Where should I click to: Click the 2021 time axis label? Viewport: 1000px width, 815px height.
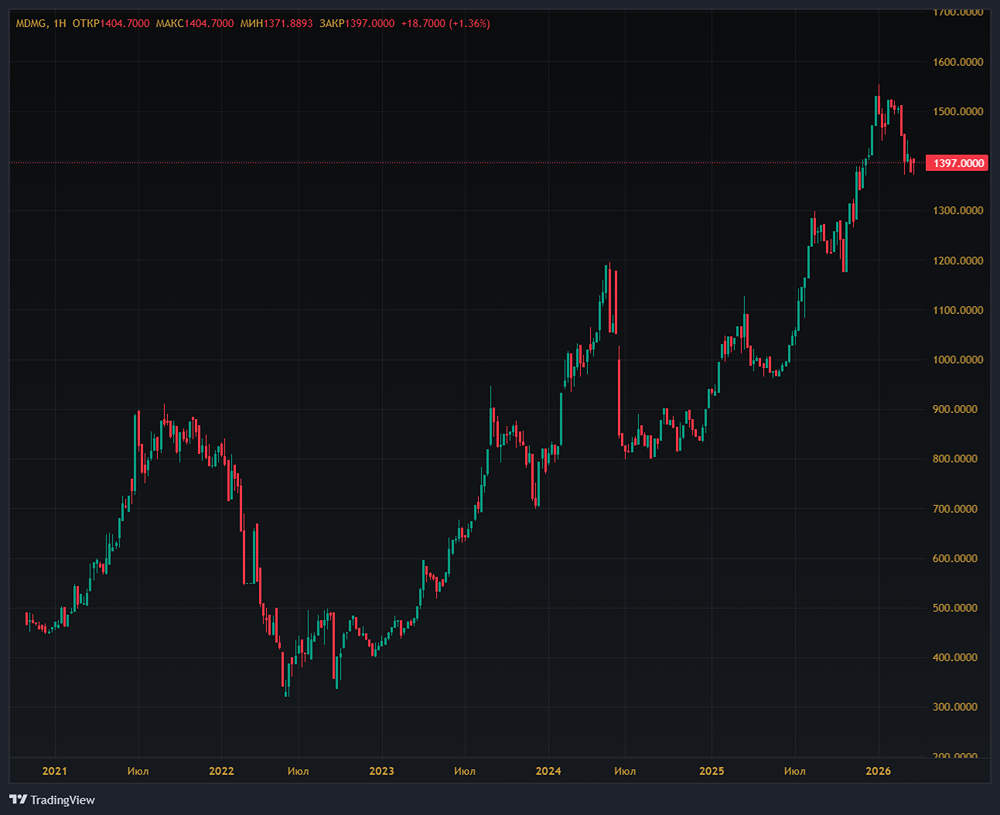54,771
